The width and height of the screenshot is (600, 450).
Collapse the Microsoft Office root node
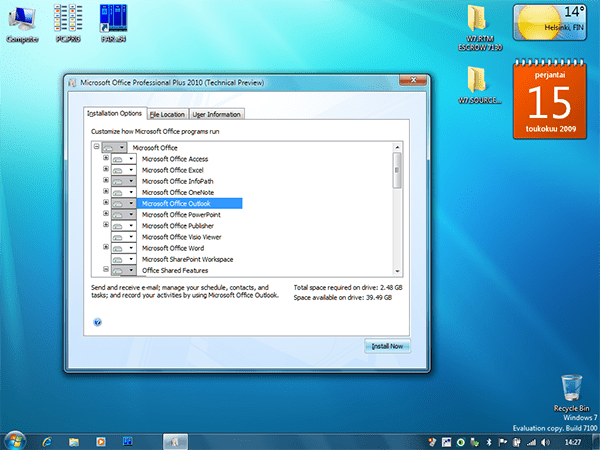(x=96, y=146)
